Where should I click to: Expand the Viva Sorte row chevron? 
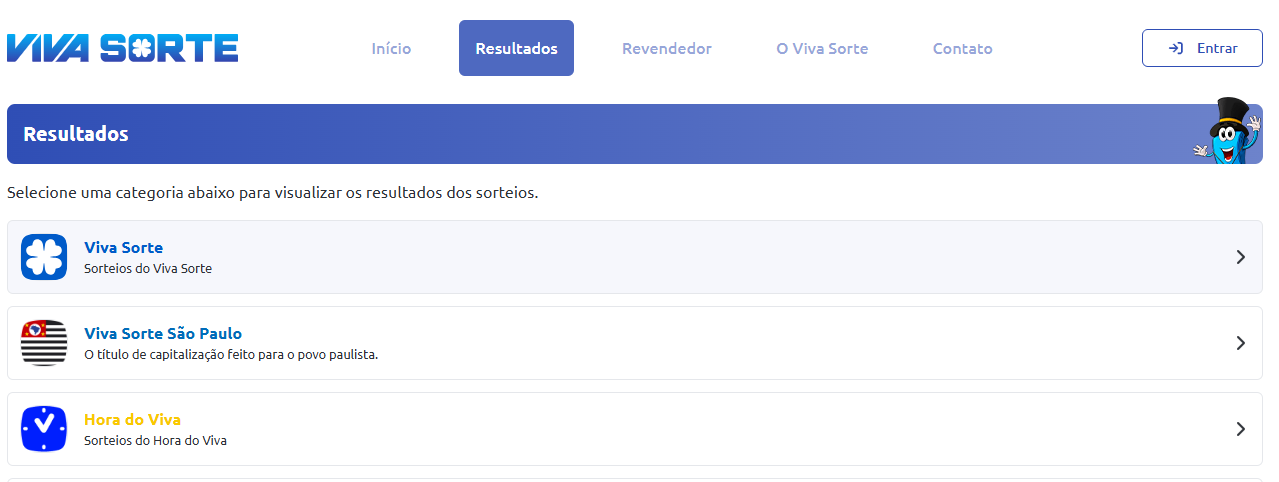[1241, 257]
